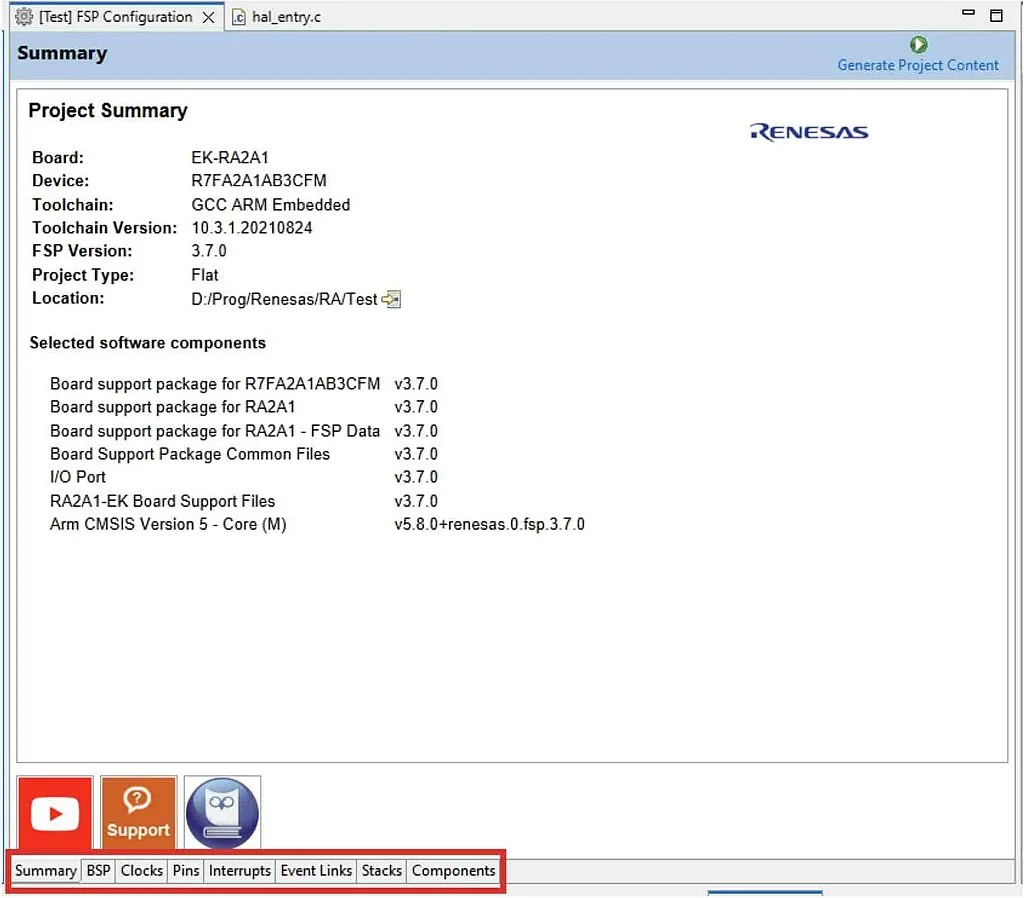The width and height of the screenshot is (1024, 898).
Task: Switch to the Stacks tab
Action: pyautogui.click(x=381, y=870)
